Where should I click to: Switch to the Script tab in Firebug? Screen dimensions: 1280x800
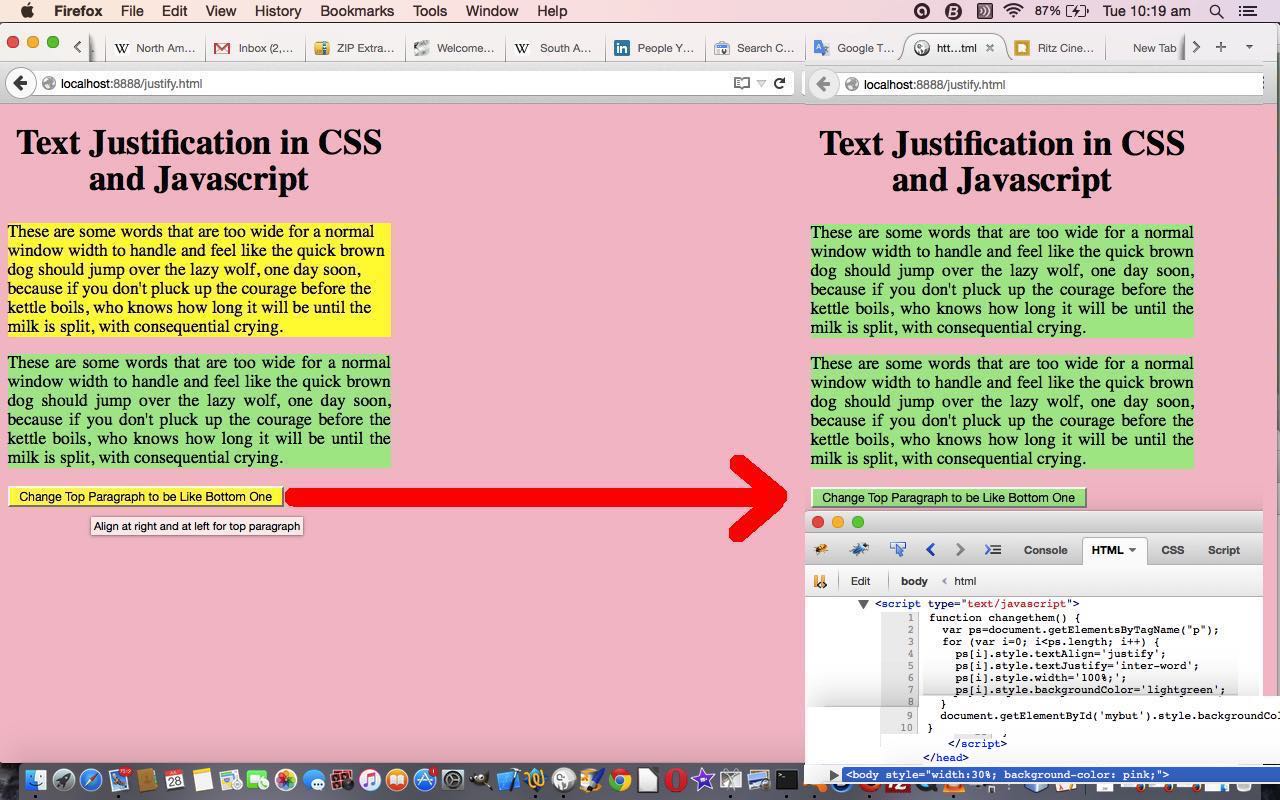click(x=1223, y=550)
